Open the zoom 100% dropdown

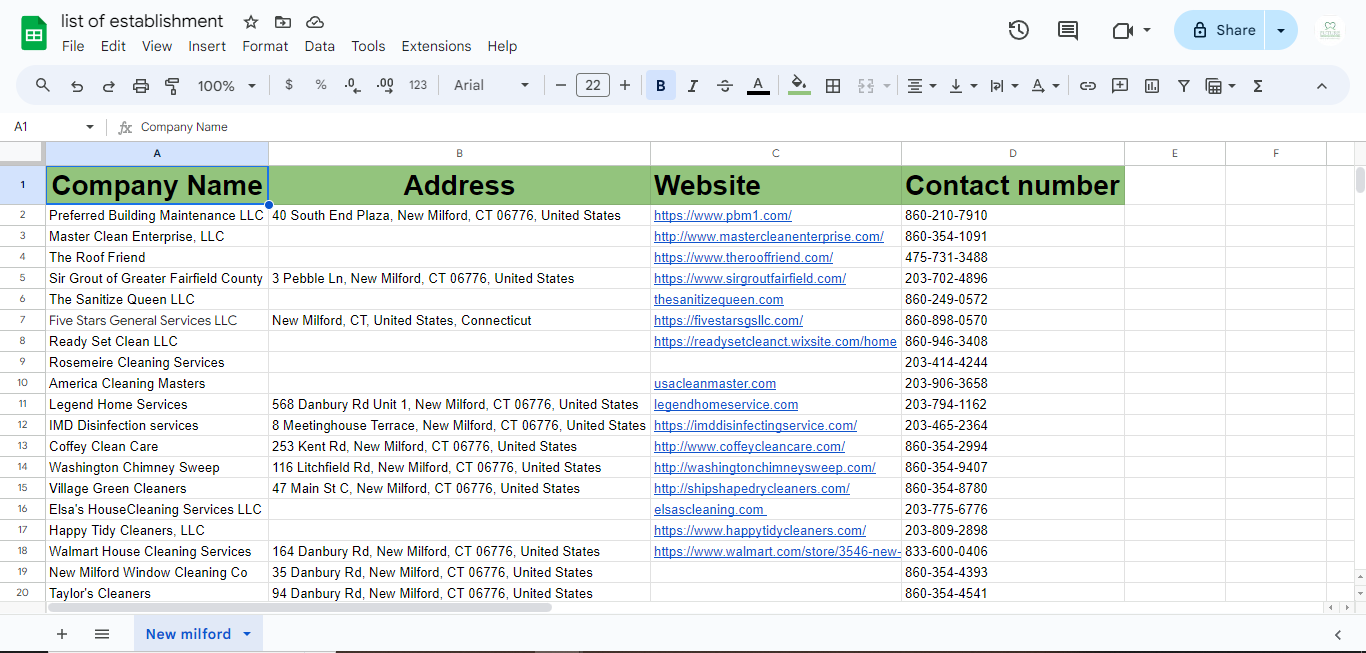[x=227, y=86]
